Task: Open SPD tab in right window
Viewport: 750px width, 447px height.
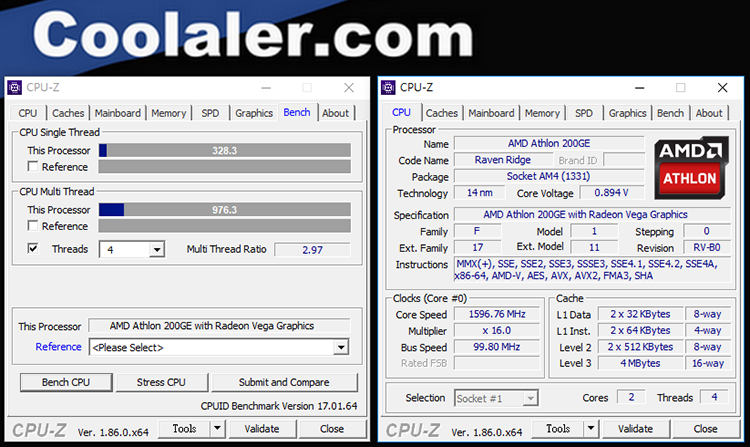Action: (584, 113)
